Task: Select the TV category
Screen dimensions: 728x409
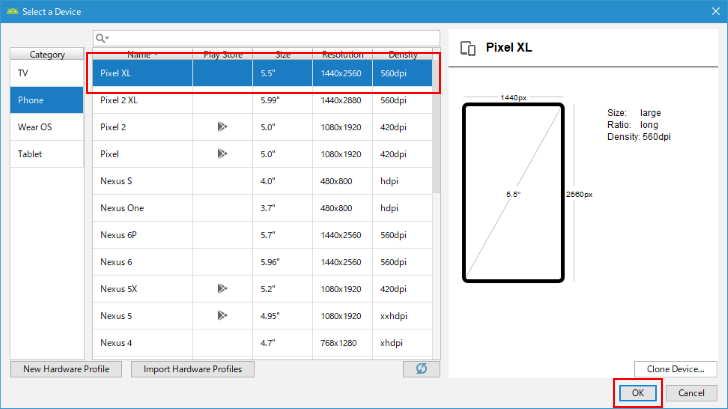Action: tap(46, 73)
